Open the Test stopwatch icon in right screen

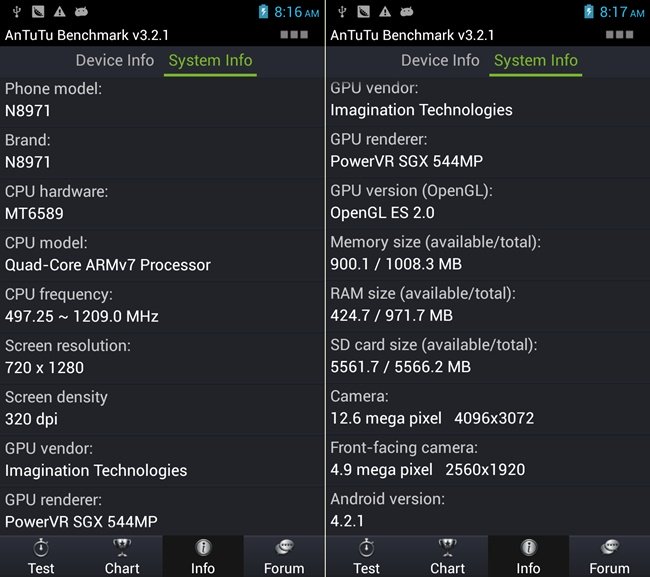pos(366,547)
